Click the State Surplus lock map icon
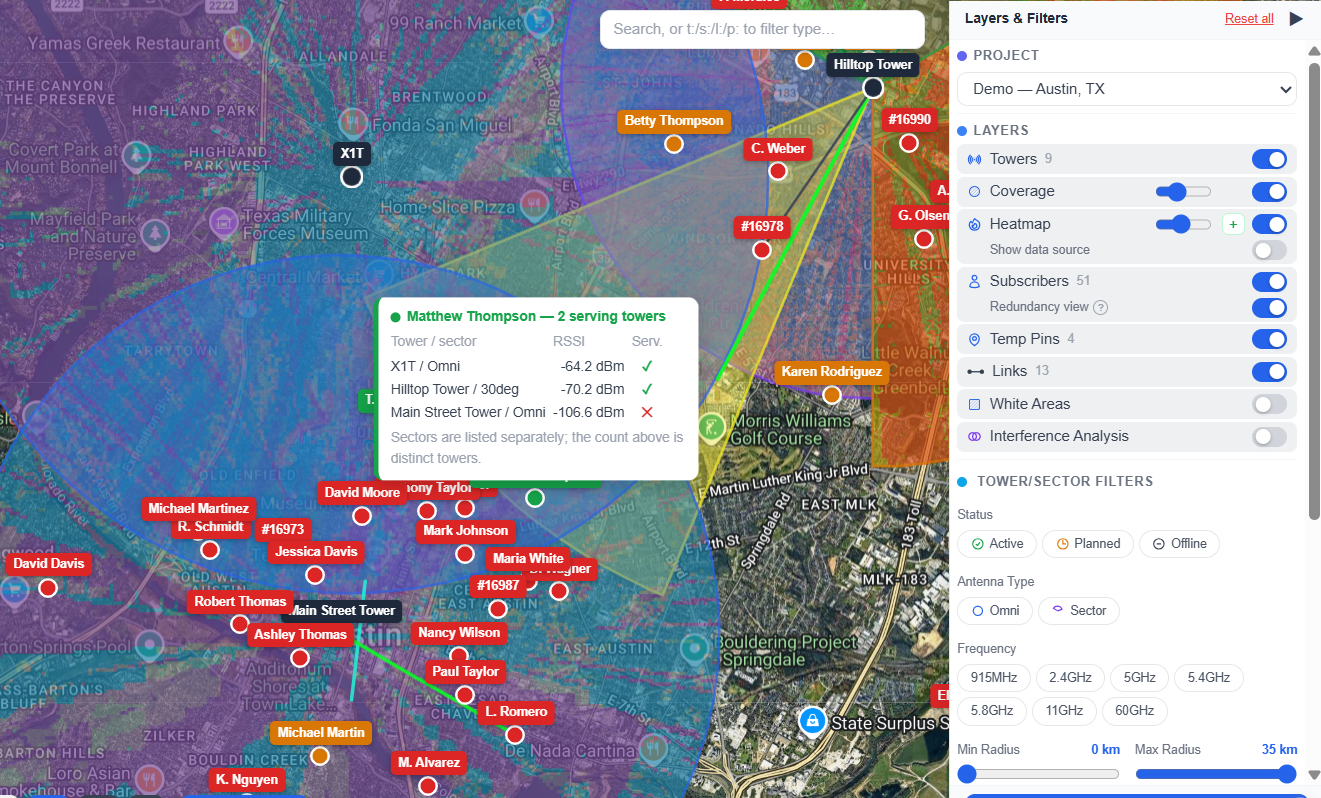 (x=812, y=720)
